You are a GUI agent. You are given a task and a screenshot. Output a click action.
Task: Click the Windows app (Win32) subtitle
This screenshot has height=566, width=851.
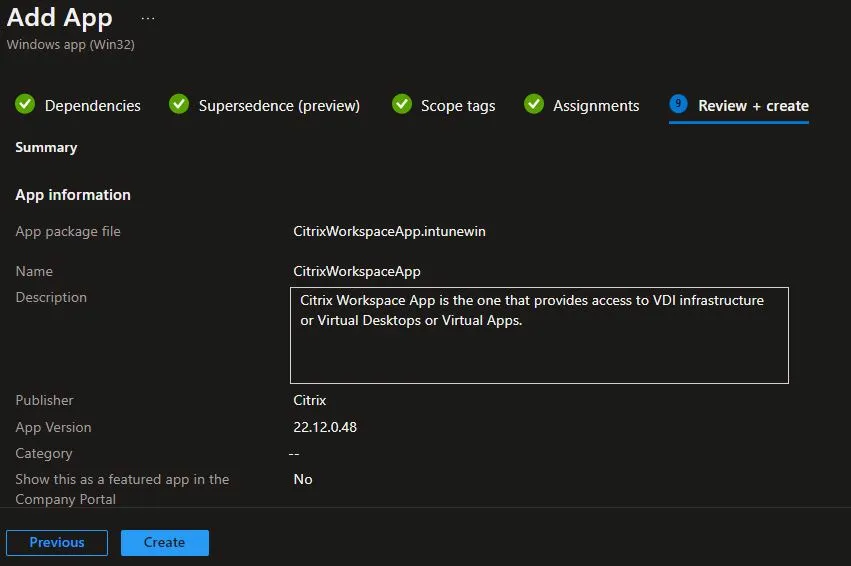point(71,44)
